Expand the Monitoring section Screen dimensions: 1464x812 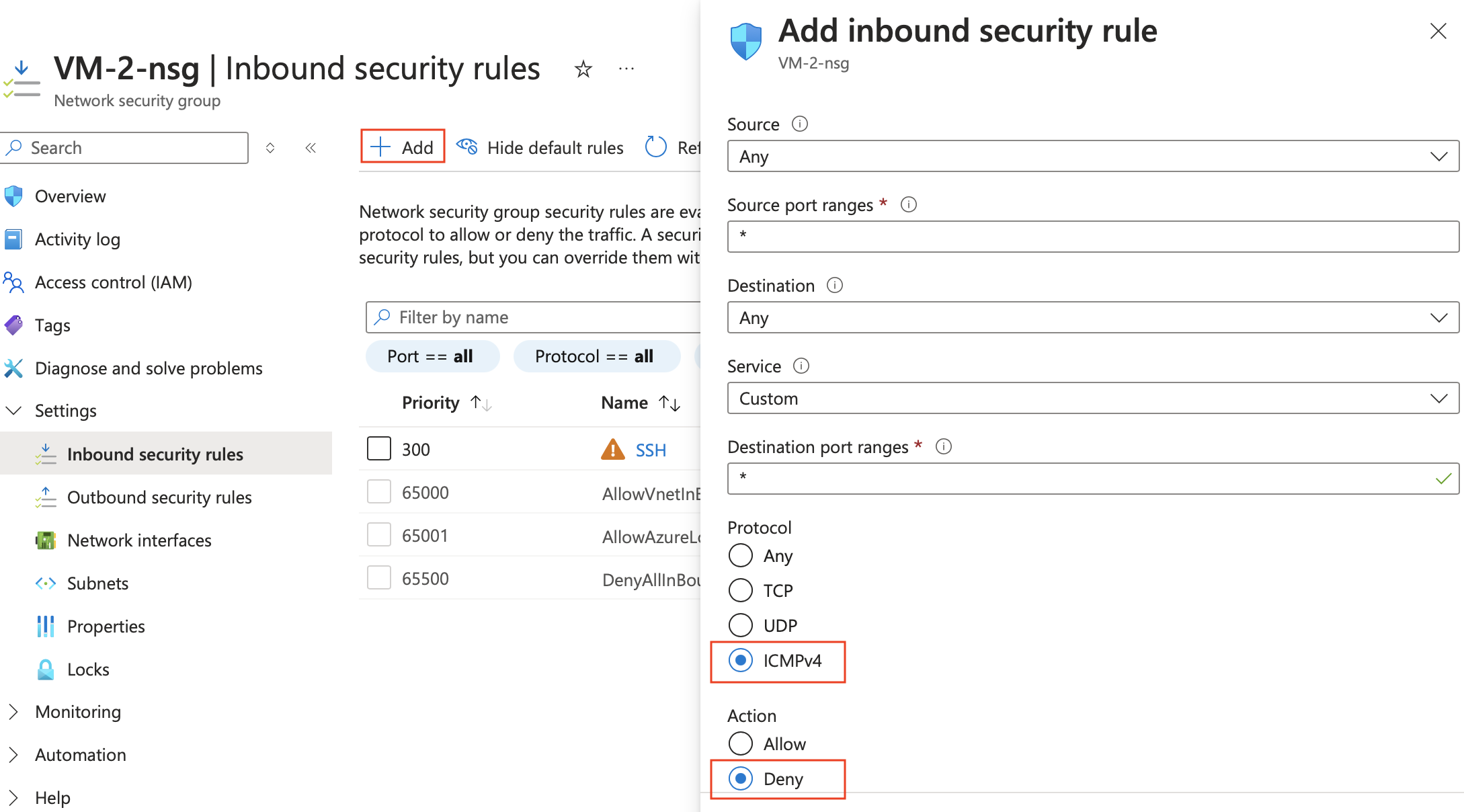pos(13,712)
